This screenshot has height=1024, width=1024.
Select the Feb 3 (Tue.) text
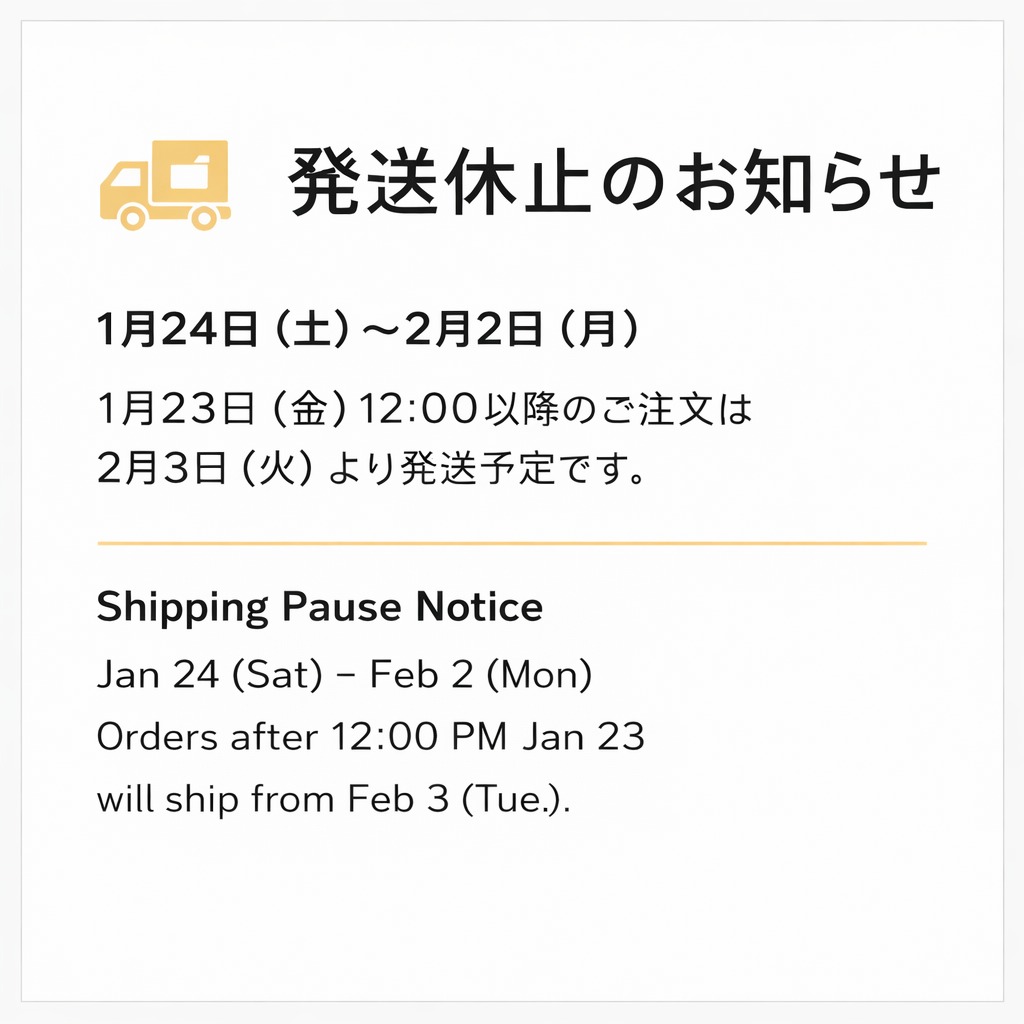(459, 800)
